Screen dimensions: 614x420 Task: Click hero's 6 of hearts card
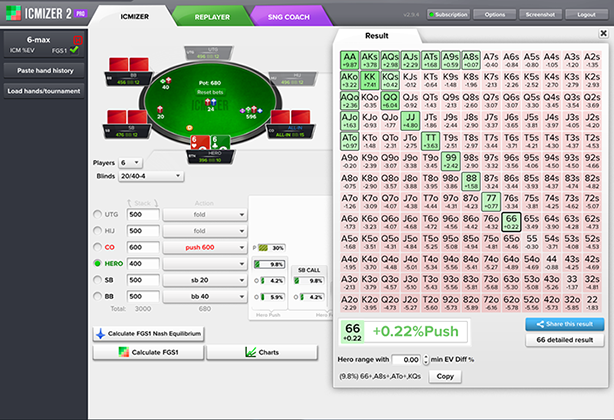(200, 142)
